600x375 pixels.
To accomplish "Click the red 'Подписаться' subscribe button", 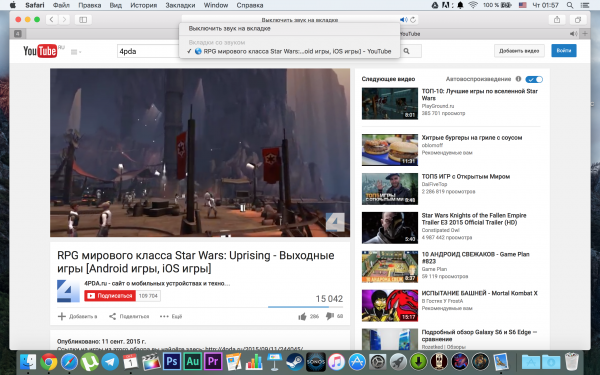I will (110, 296).
